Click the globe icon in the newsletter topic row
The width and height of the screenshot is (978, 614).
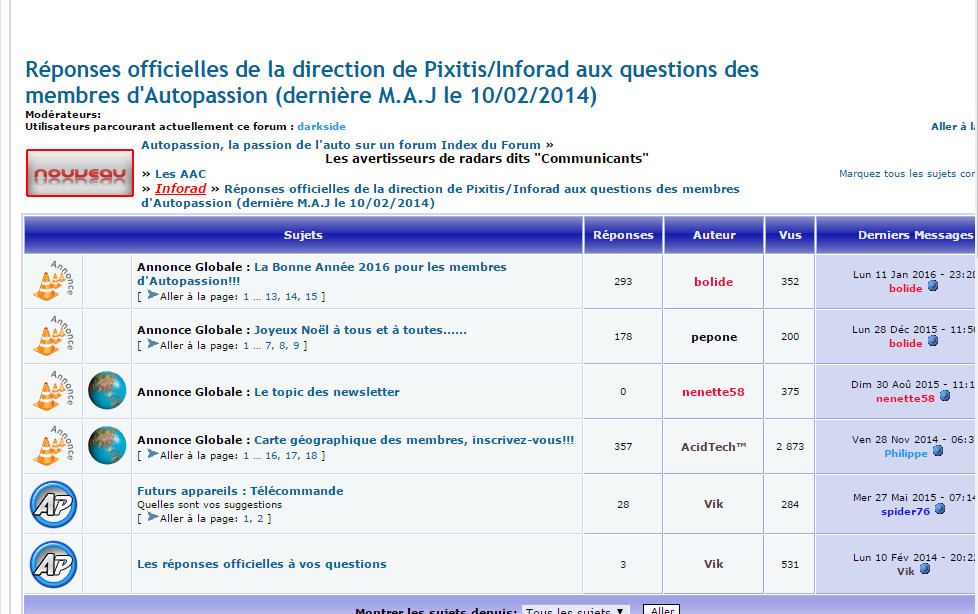[x=107, y=391]
